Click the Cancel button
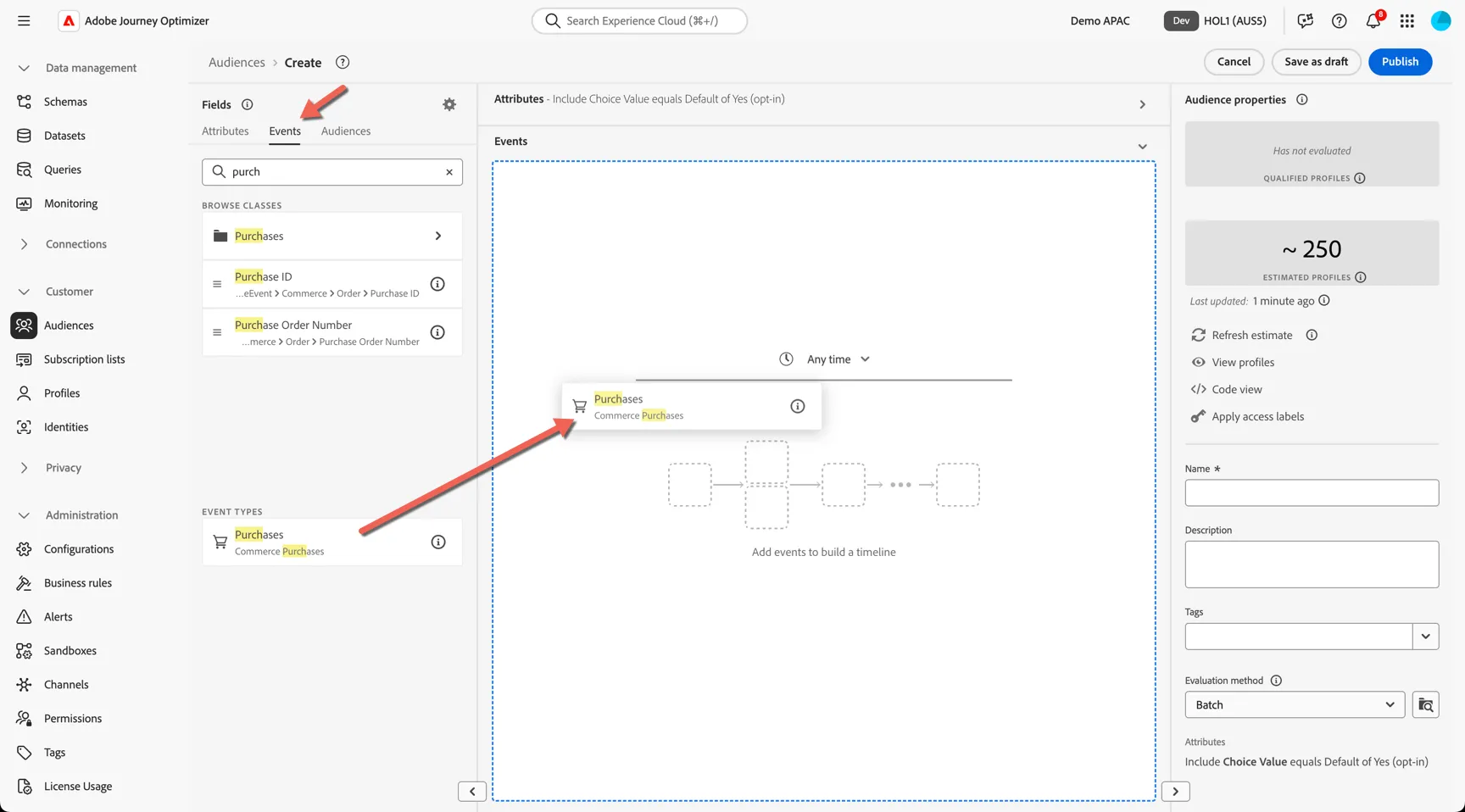 pos(1234,61)
